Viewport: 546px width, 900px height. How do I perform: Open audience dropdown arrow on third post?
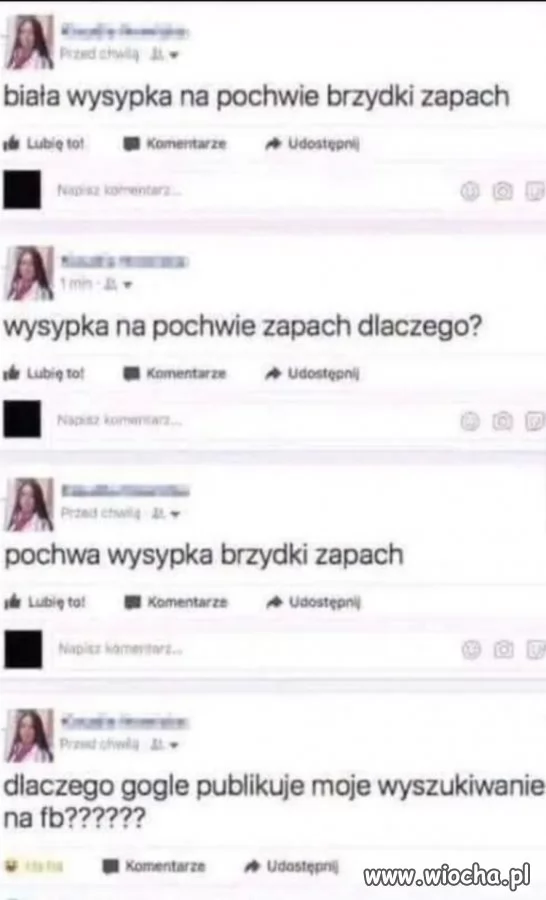point(175,514)
